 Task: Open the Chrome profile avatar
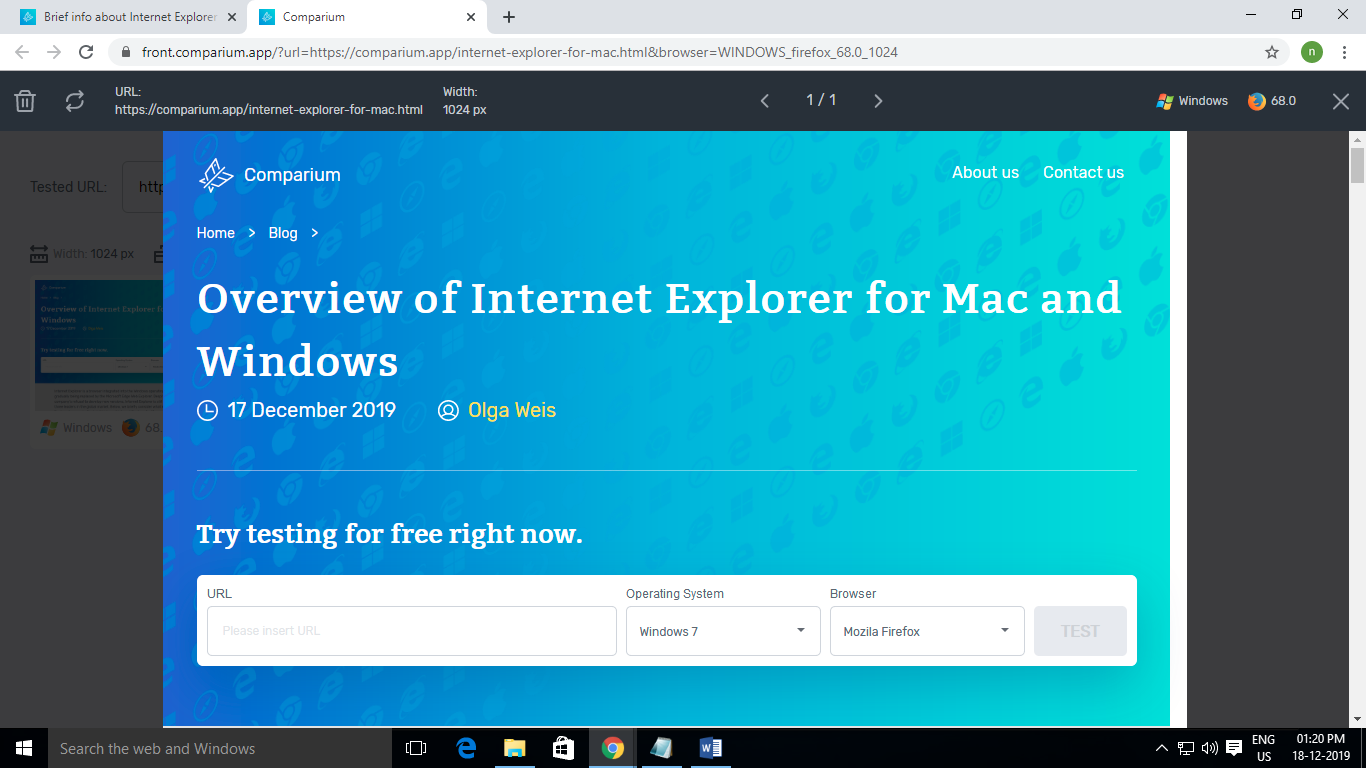click(1311, 52)
